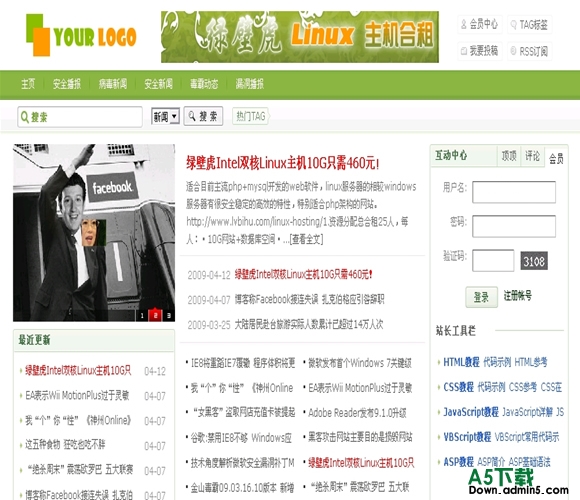Focus the 用户名 username field
The image size is (580, 500).
514,192
